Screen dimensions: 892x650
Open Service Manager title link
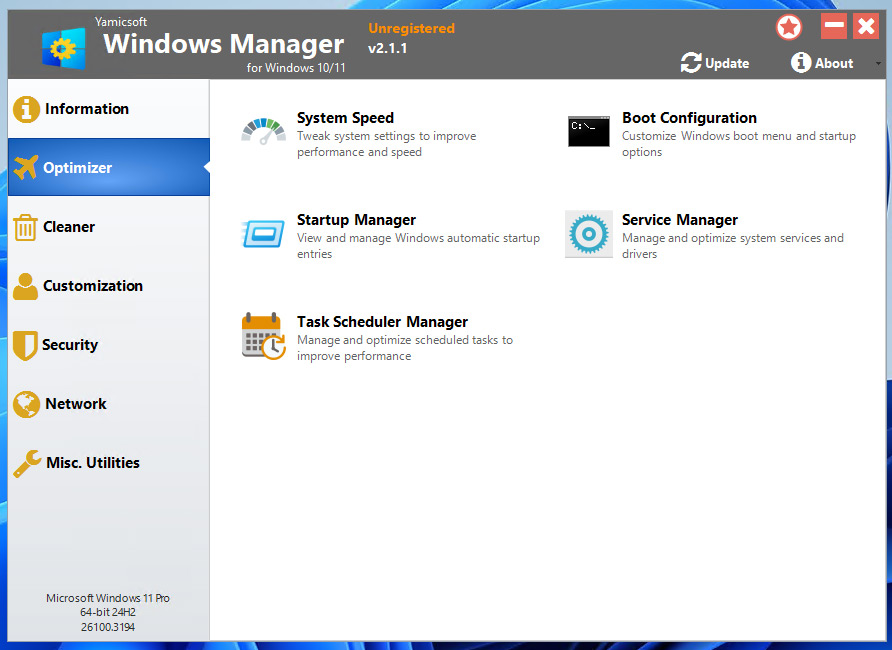[680, 220]
